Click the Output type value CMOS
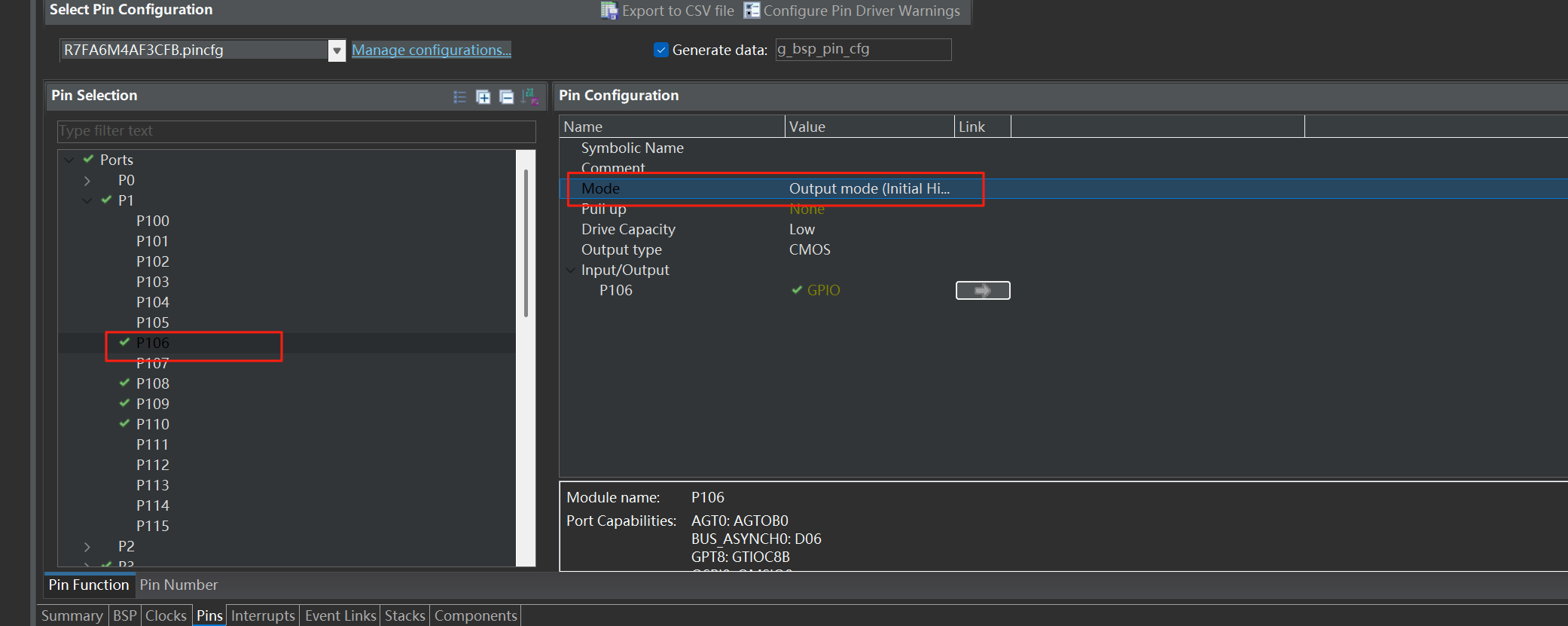The width and height of the screenshot is (1568, 626). [810, 249]
